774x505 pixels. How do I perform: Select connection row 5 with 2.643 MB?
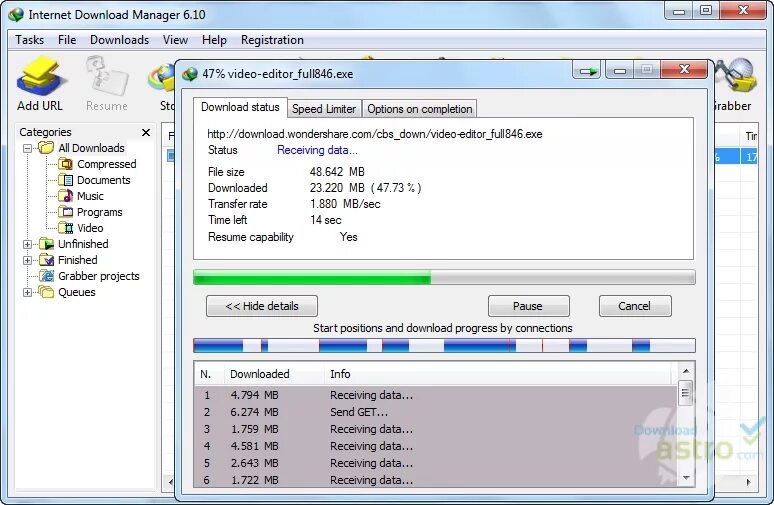[437, 463]
